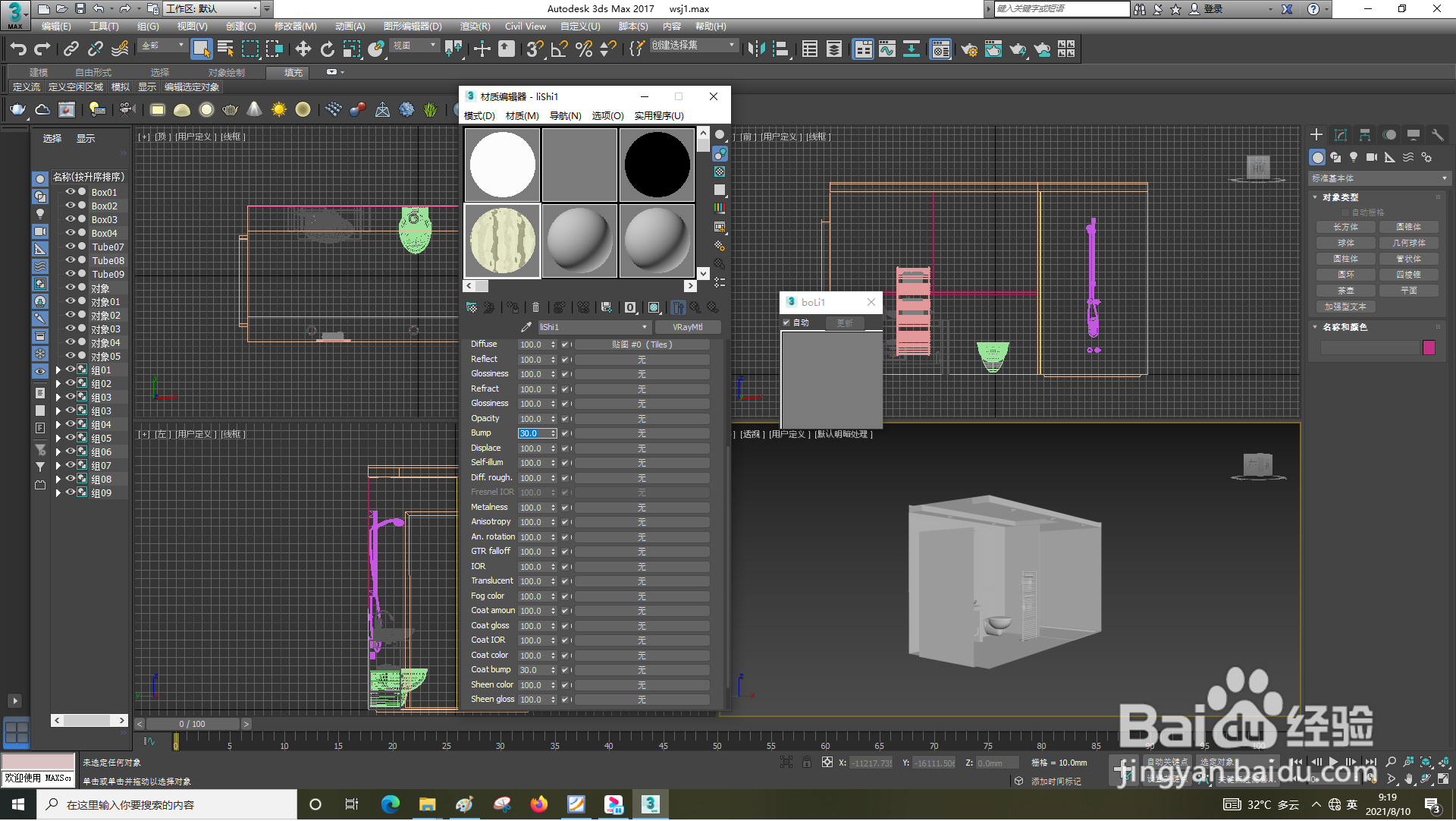Expand the 组01 tree node

(x=58, y=370)
